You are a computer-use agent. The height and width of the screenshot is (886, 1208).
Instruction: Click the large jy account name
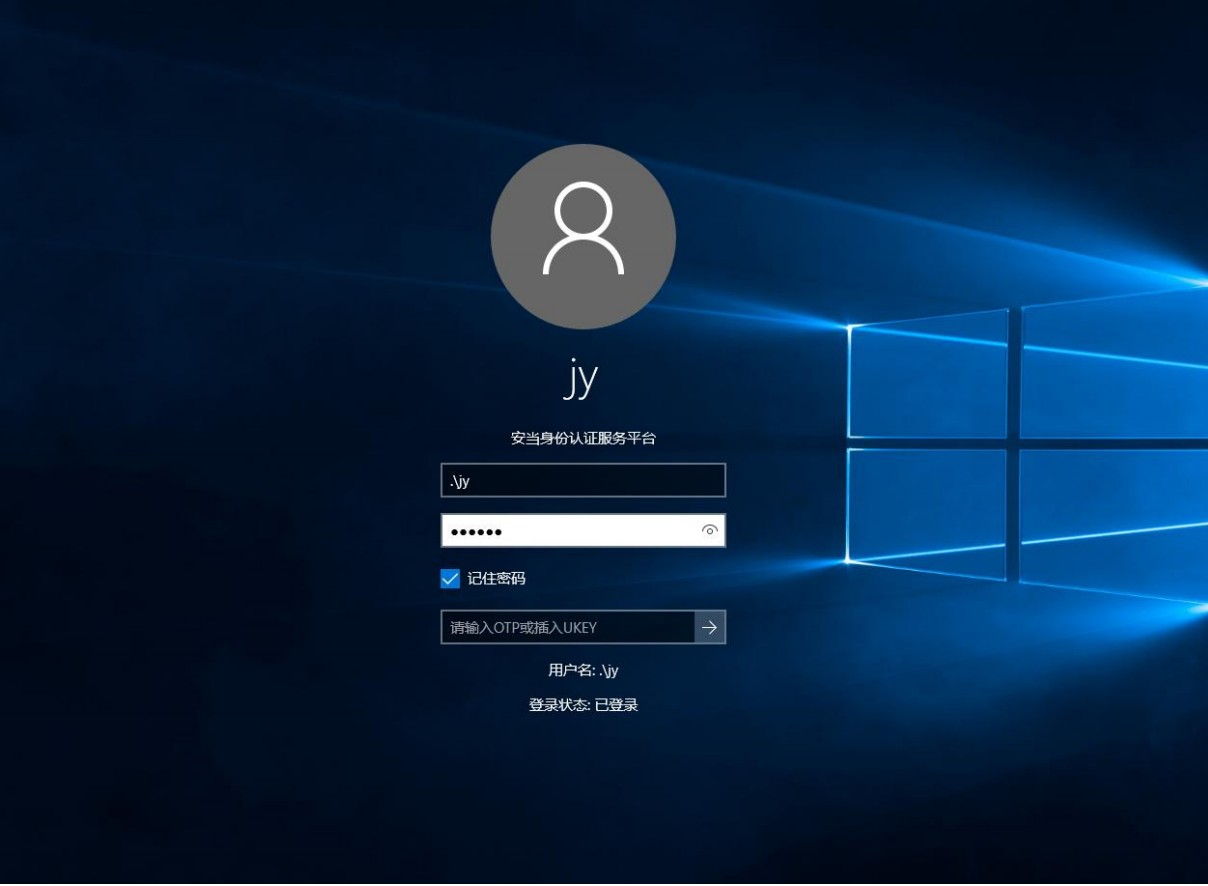click(x=581, y=379)
